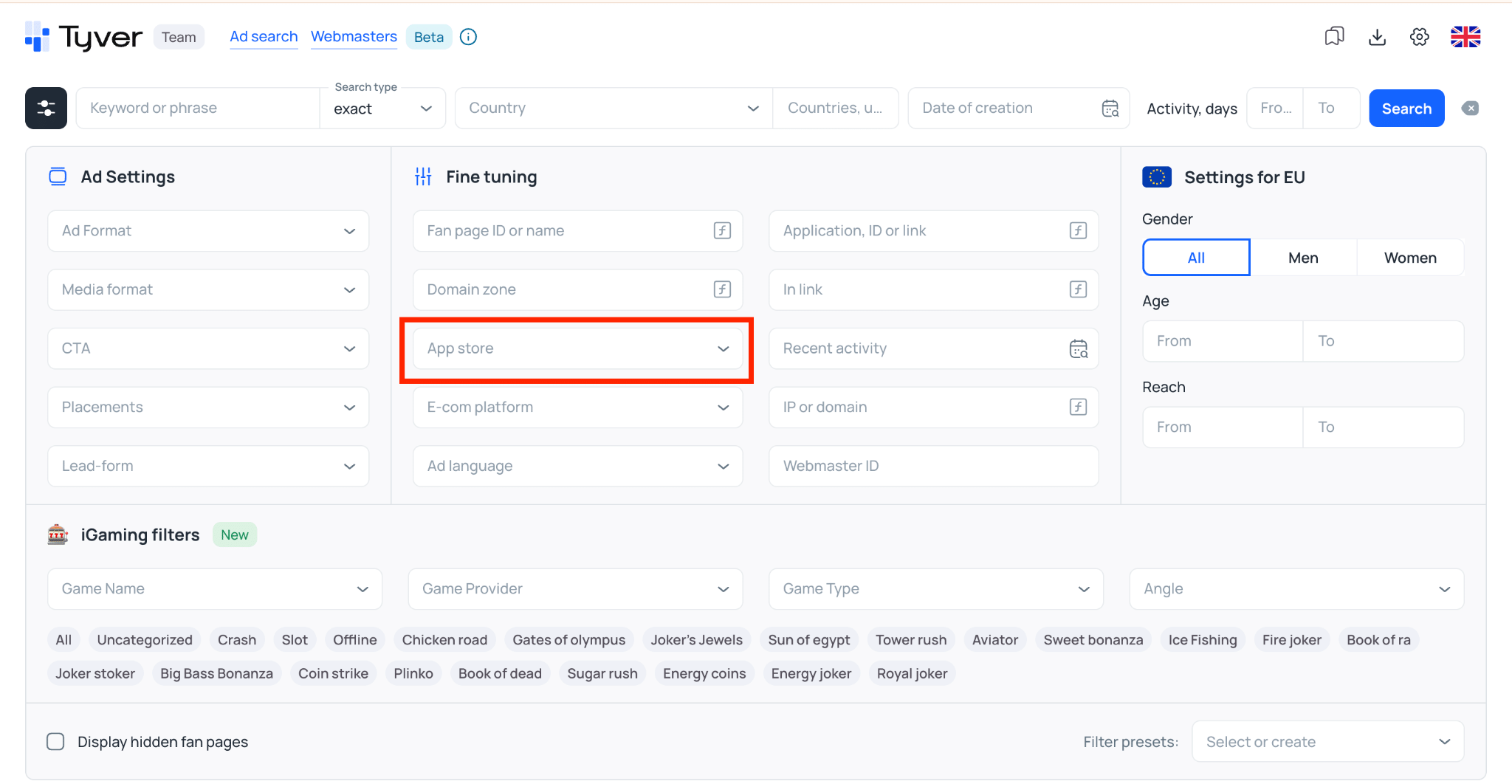Click the Keyword or phrase input

pyautogui.click(x=198, y=109)
